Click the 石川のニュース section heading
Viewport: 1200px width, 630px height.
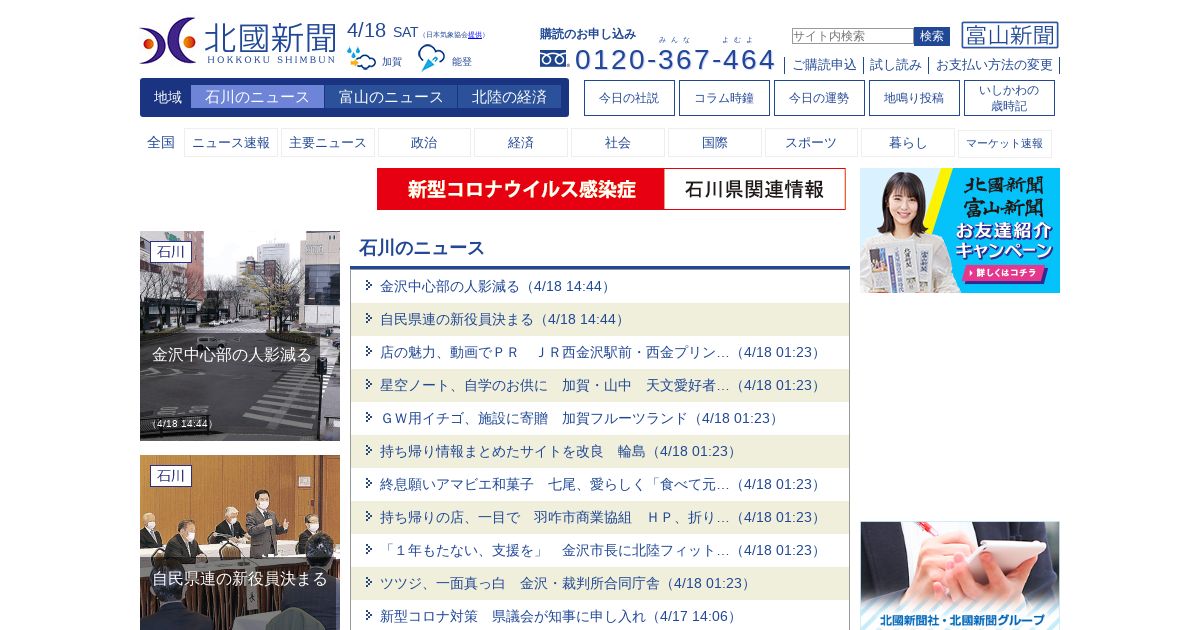click(x=422, y=248)
